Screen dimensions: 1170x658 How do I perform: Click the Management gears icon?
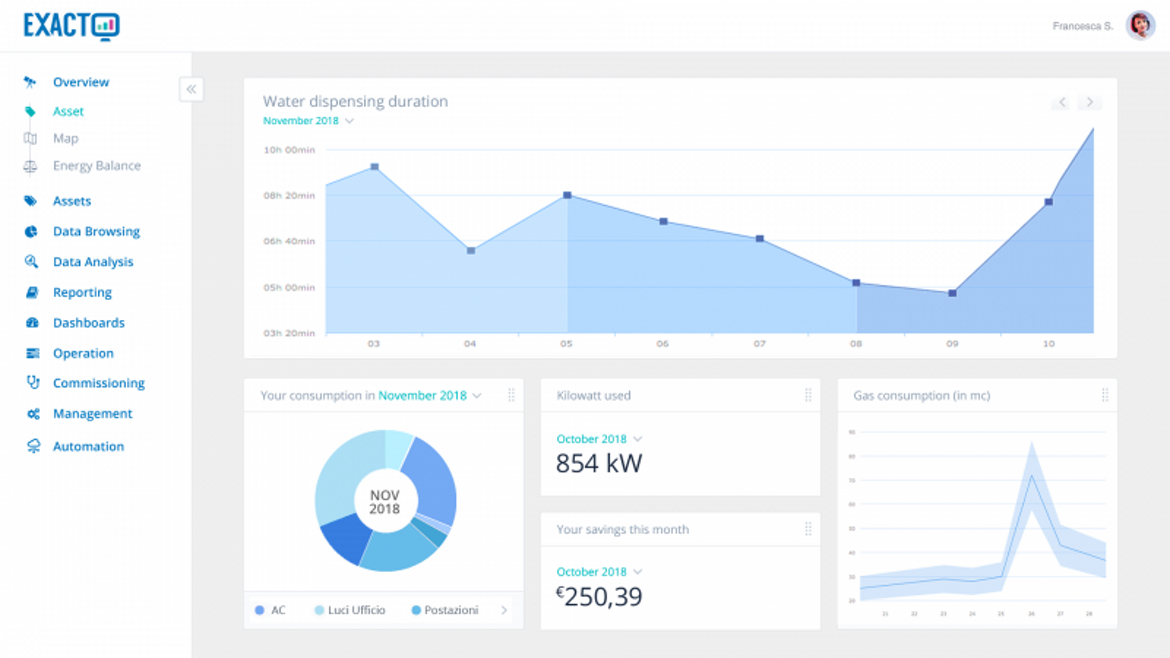pyautogui.click(x=32, y=414)
